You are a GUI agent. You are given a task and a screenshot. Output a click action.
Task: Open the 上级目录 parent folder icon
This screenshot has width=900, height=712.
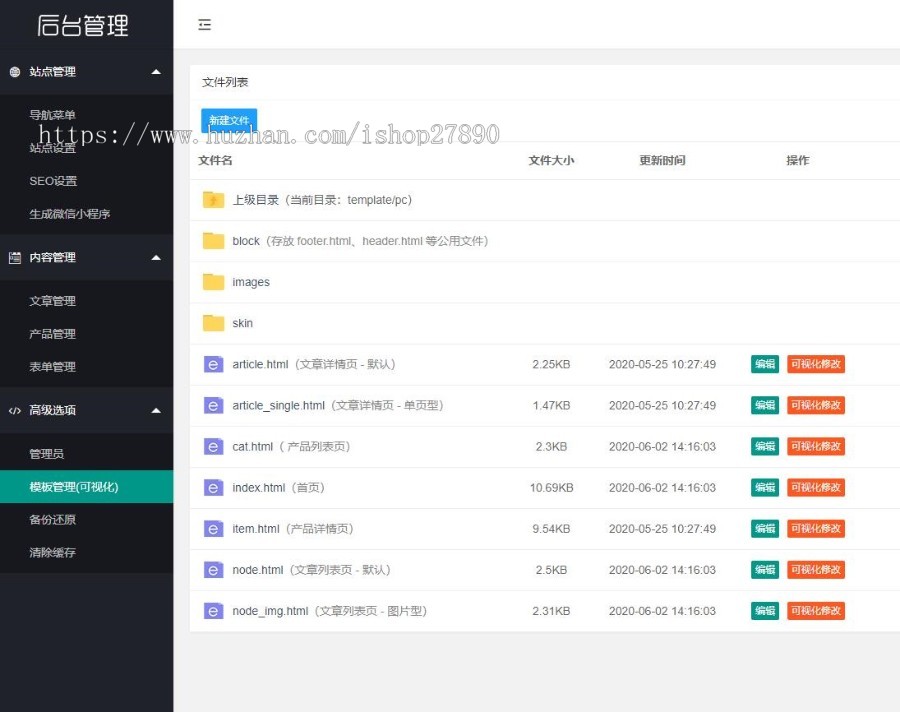(x=214, y=200)
